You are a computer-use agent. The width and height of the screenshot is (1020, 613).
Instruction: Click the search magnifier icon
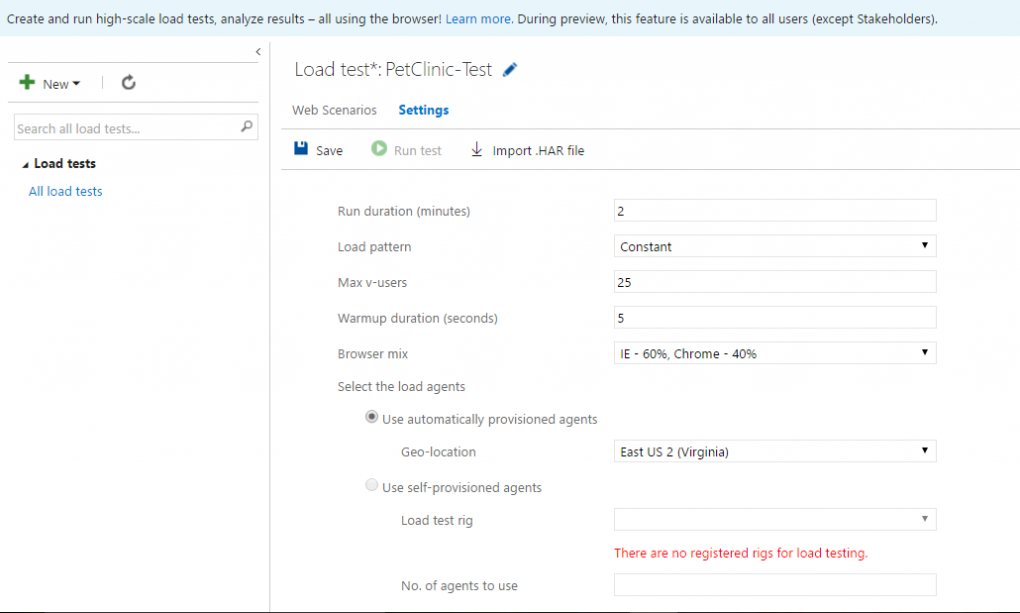pos(247,126)
